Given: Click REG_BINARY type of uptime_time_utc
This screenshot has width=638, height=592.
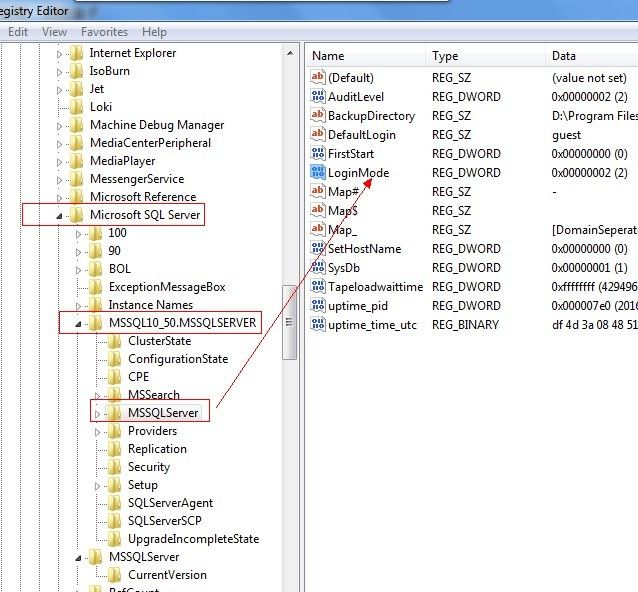Looking at the screenshot, I should (465, 325).
